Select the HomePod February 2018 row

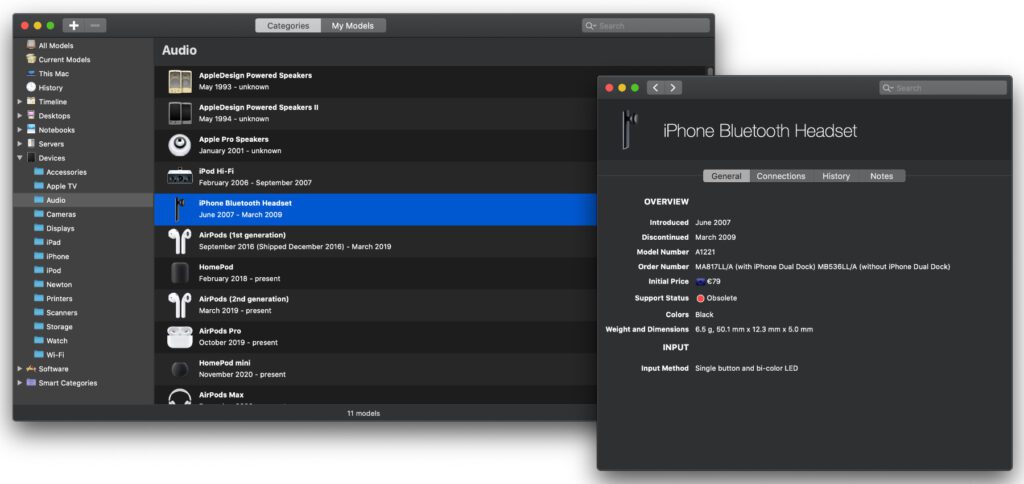point(376,273)
